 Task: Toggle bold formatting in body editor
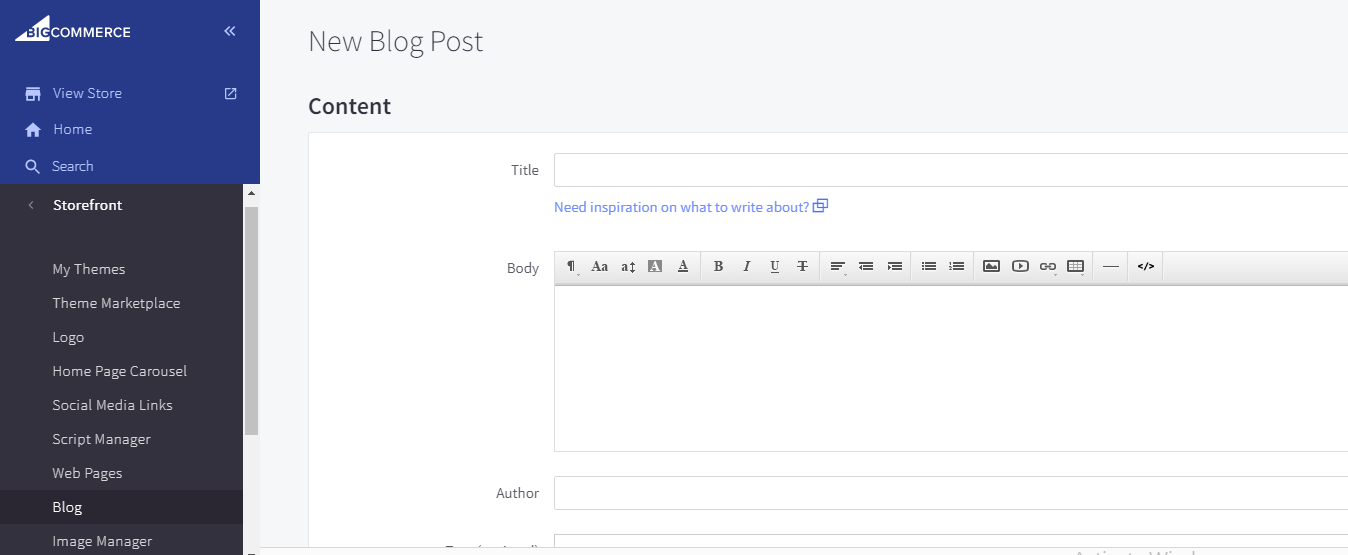pos(718,266)
